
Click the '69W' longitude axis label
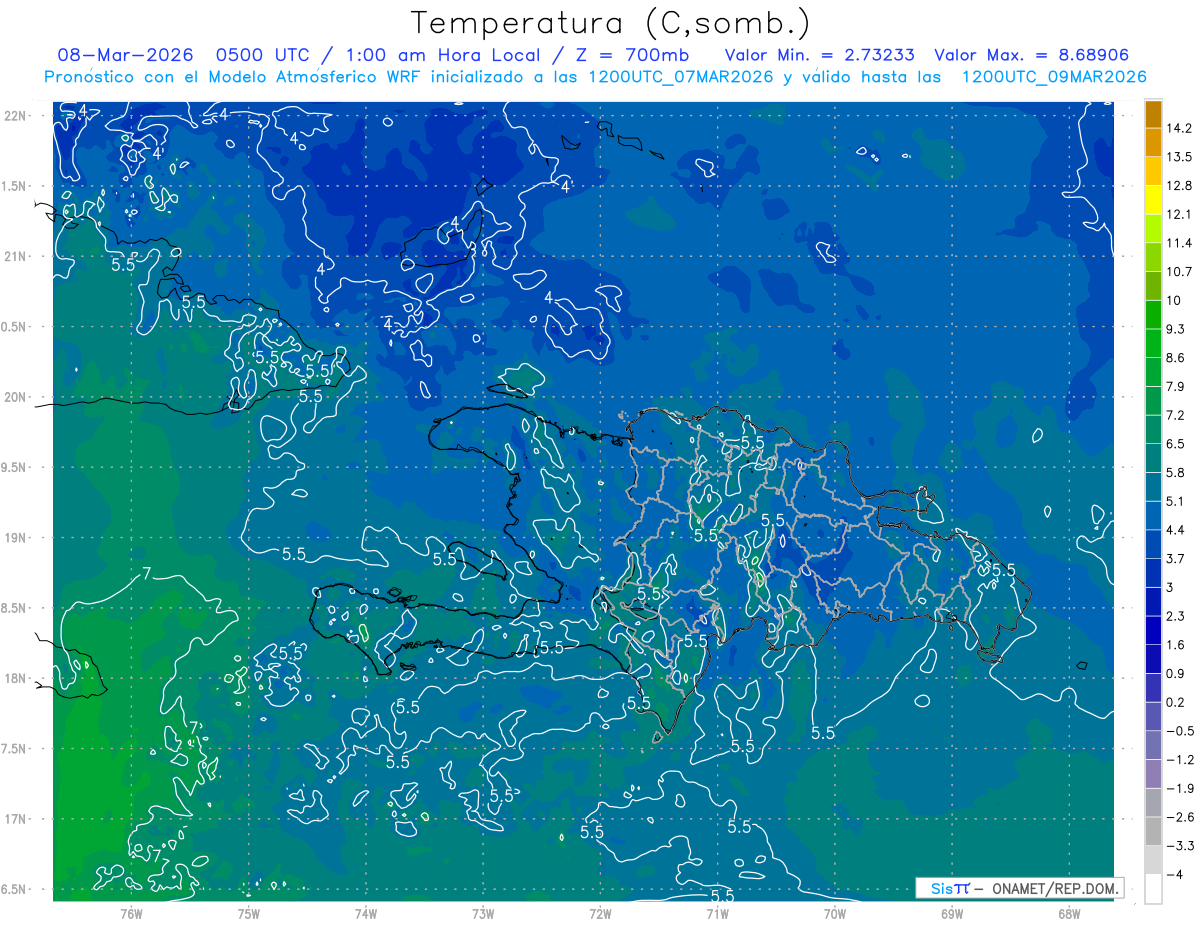[952, 913]
